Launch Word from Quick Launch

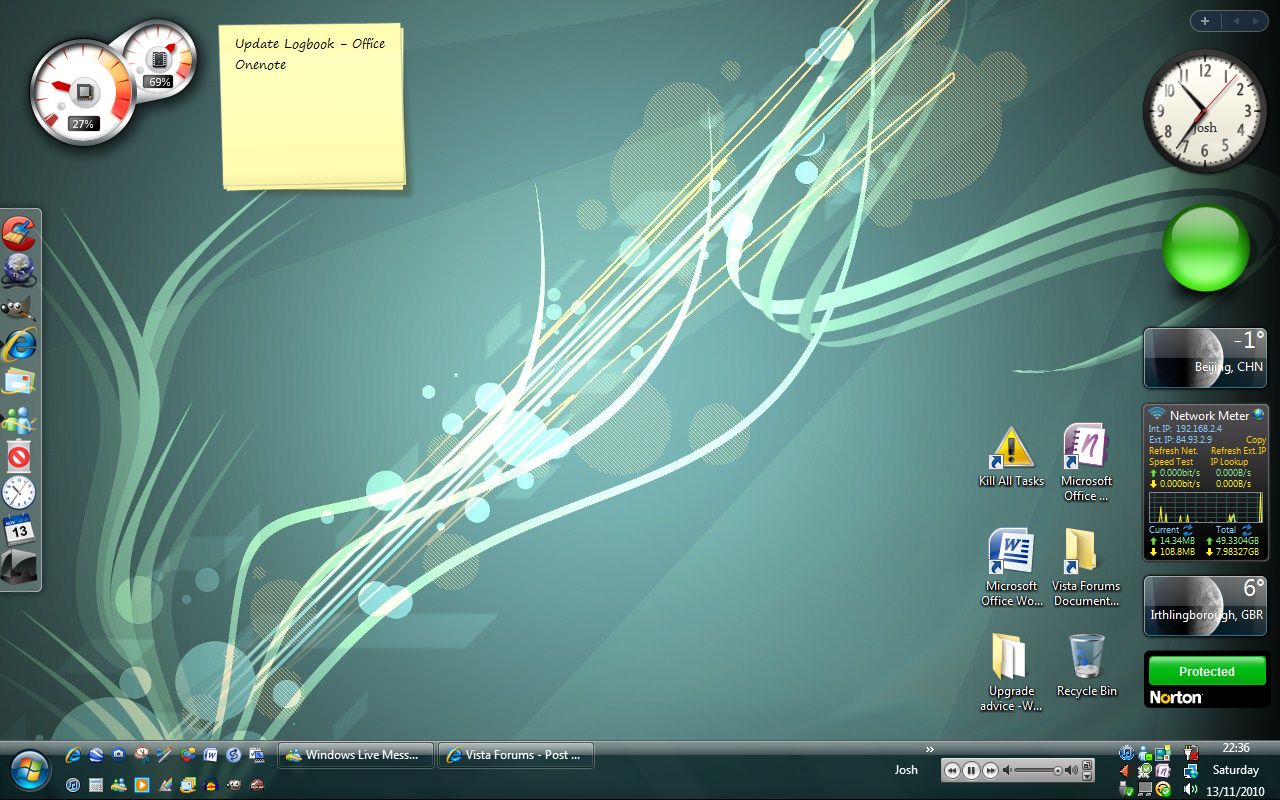[210, 755]
